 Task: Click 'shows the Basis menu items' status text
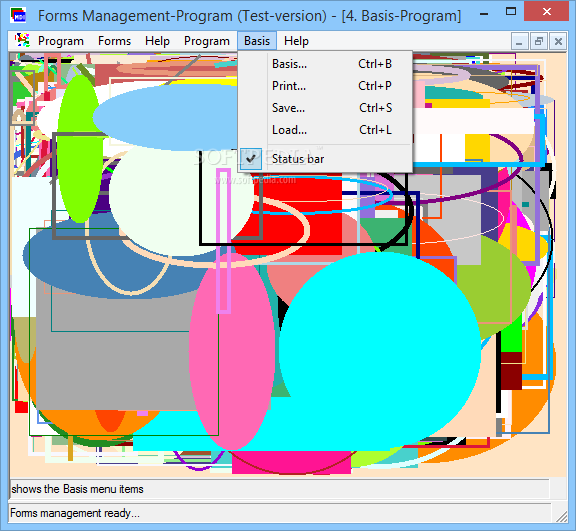pos(77,489)
